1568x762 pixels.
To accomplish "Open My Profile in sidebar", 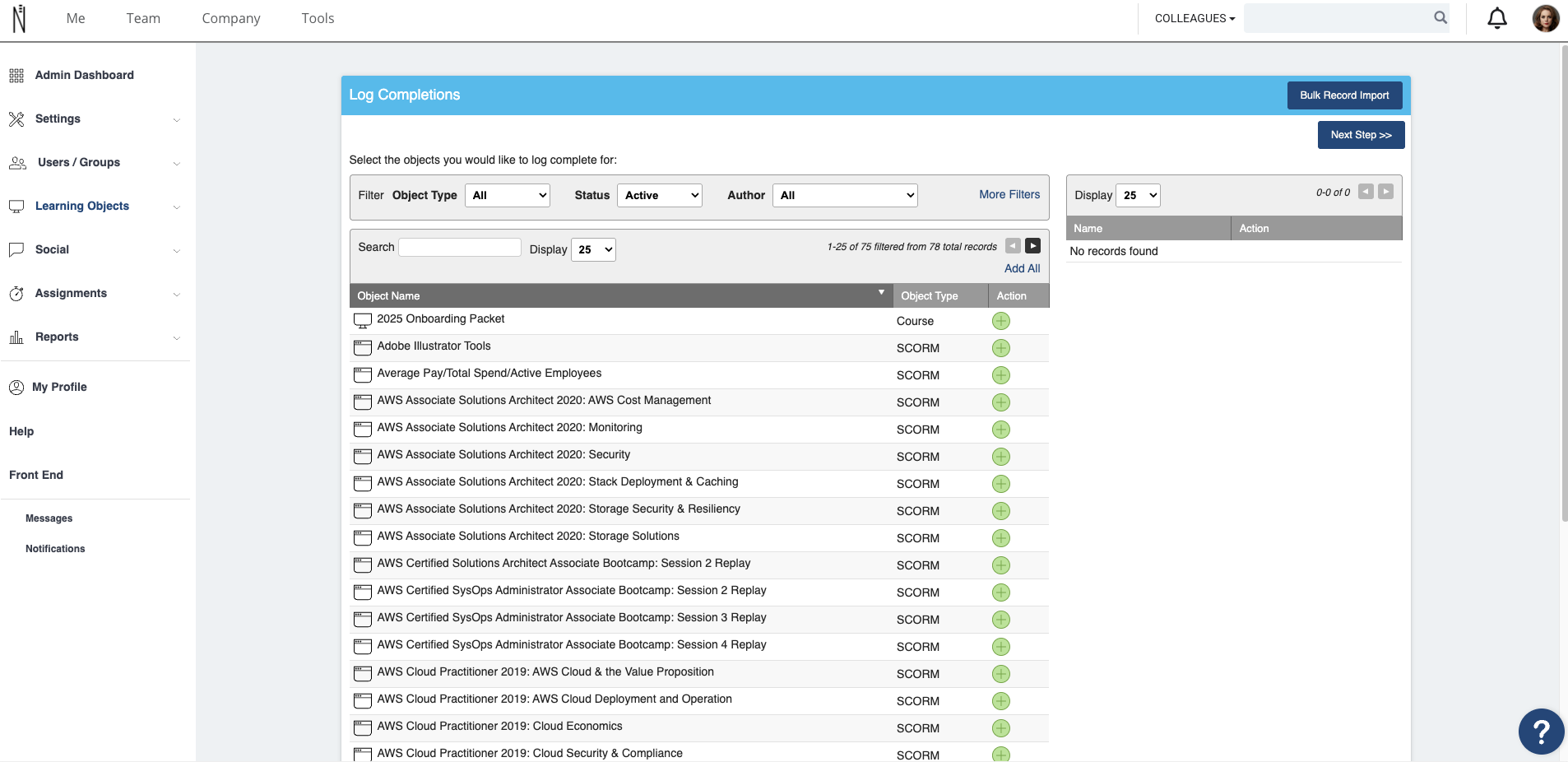I will pos(59,387).
